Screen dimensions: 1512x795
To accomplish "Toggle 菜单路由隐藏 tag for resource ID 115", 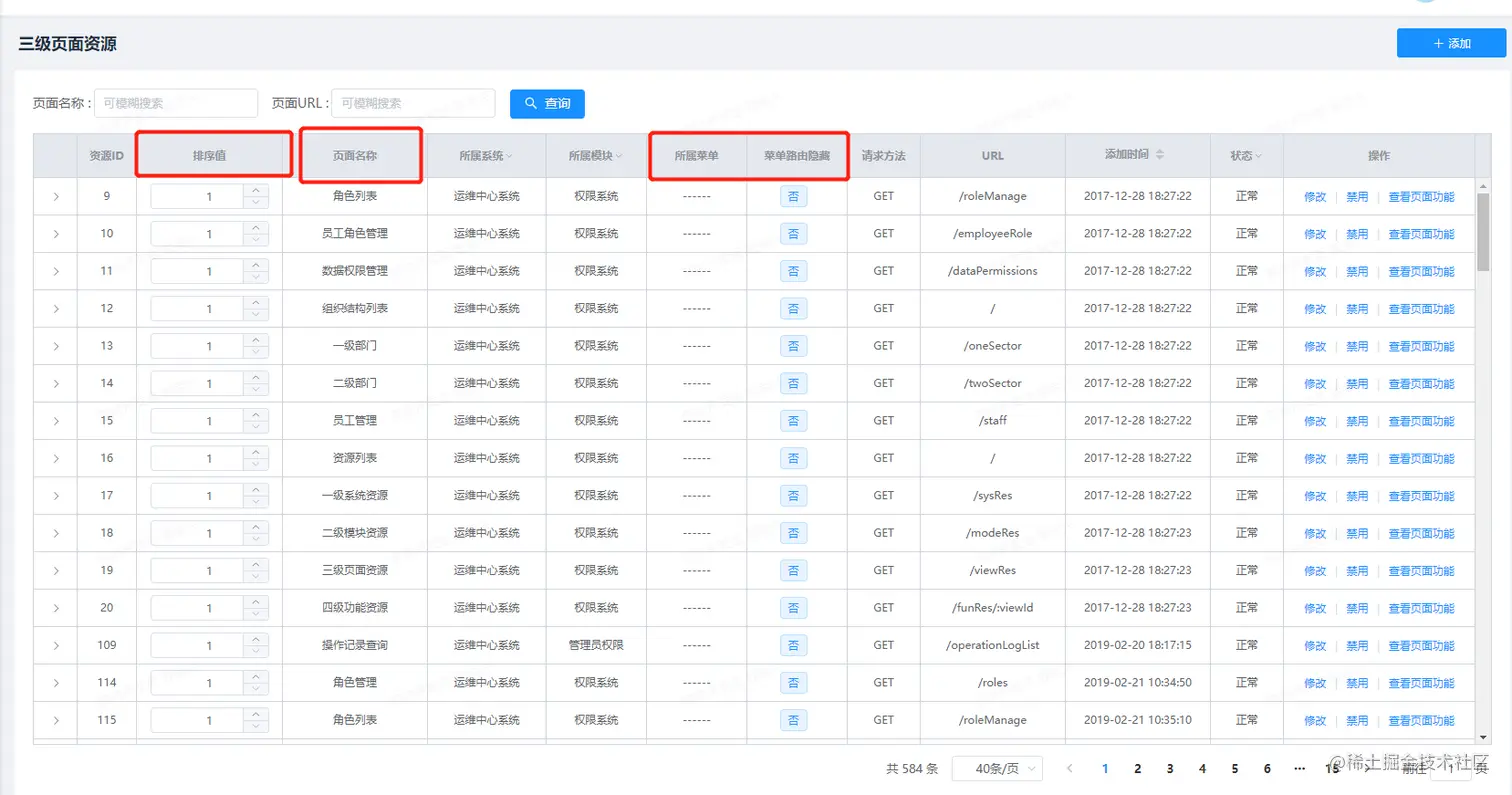I will pos(793,720).
